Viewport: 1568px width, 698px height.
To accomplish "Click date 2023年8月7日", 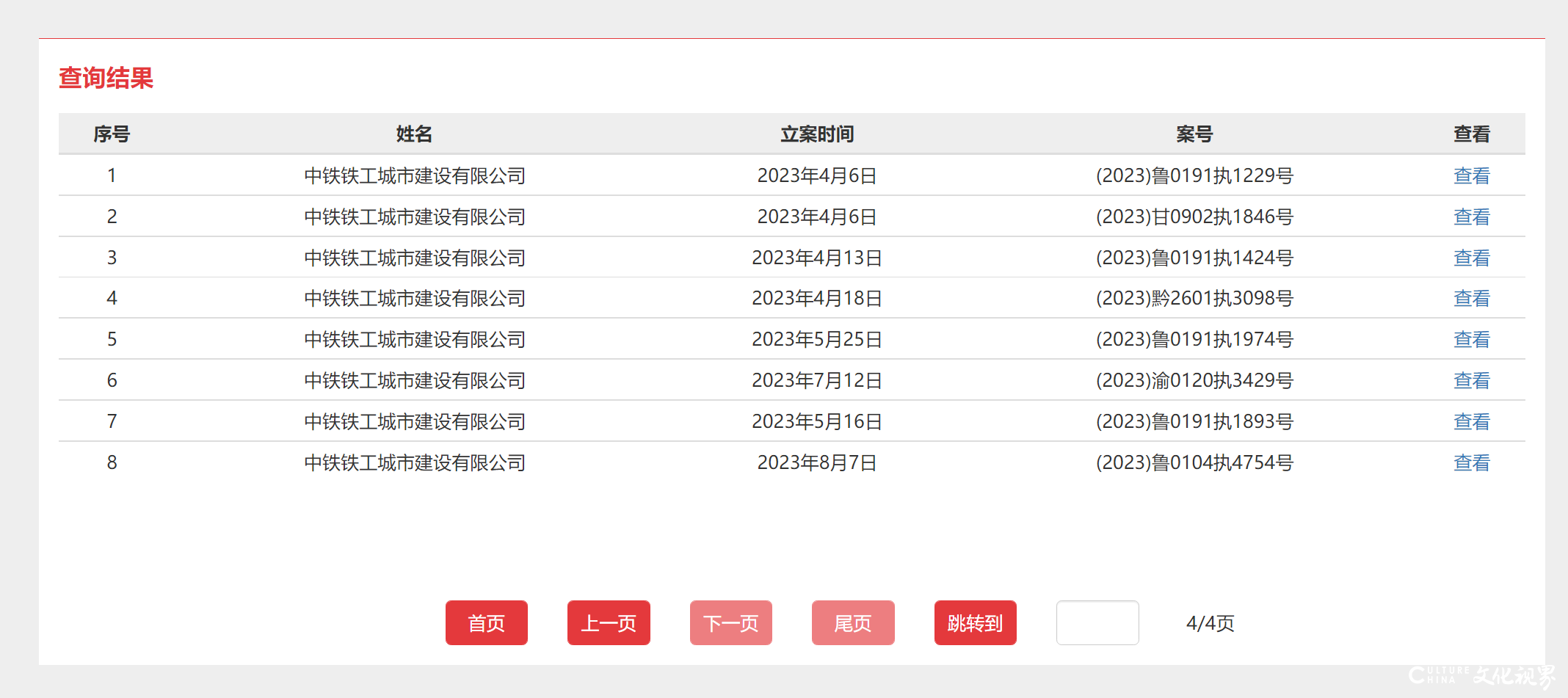I will tap(817, 462).
